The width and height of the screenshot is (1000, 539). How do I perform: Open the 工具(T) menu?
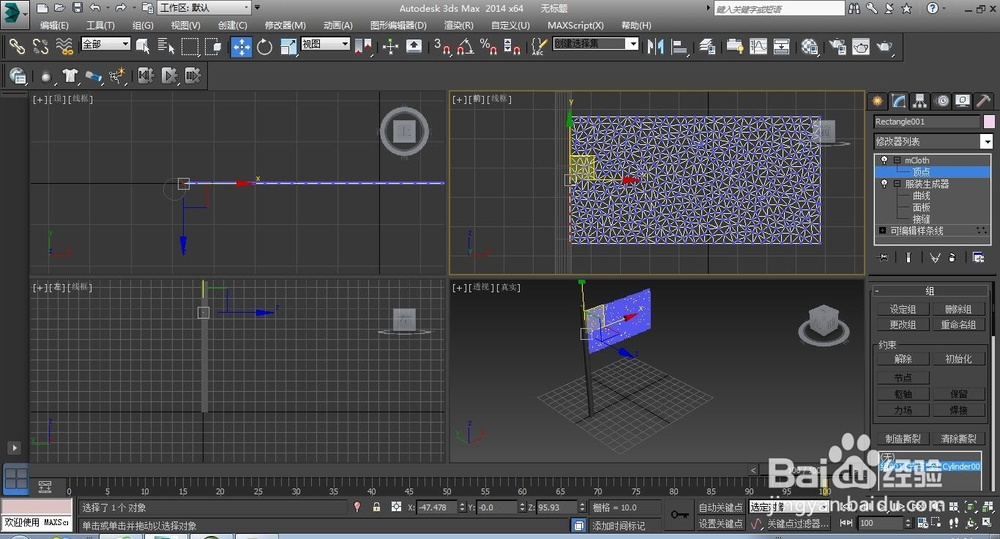[100, 25]
